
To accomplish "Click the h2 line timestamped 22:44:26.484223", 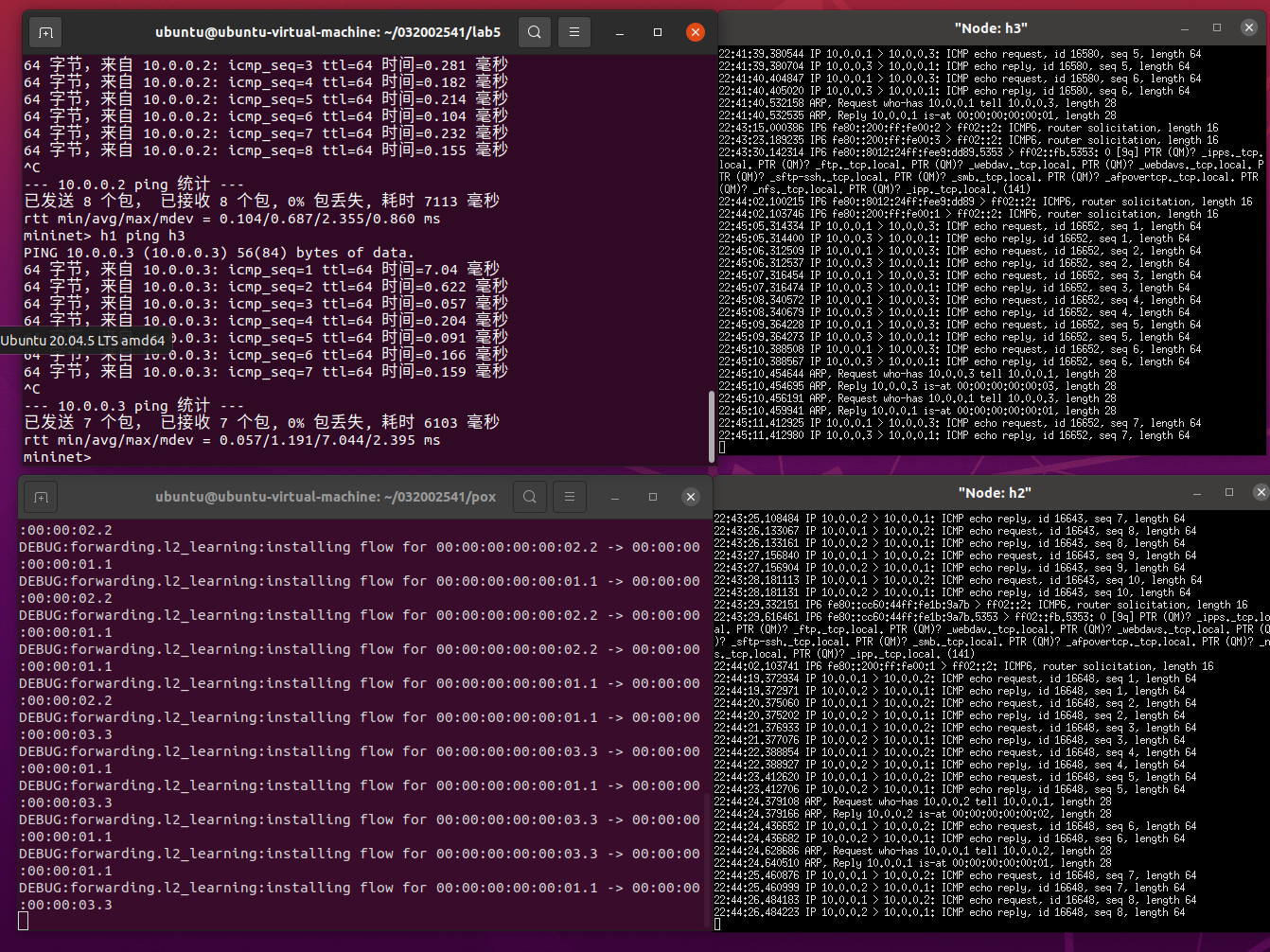I will point(949,912).
